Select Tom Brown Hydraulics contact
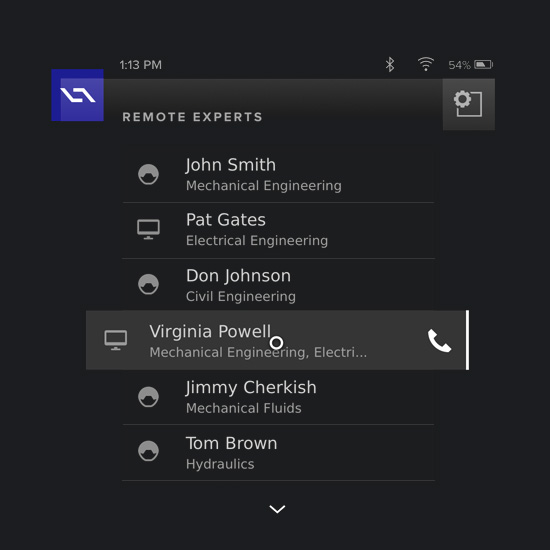This screenshot has width=550, height=550. (278, 452)
